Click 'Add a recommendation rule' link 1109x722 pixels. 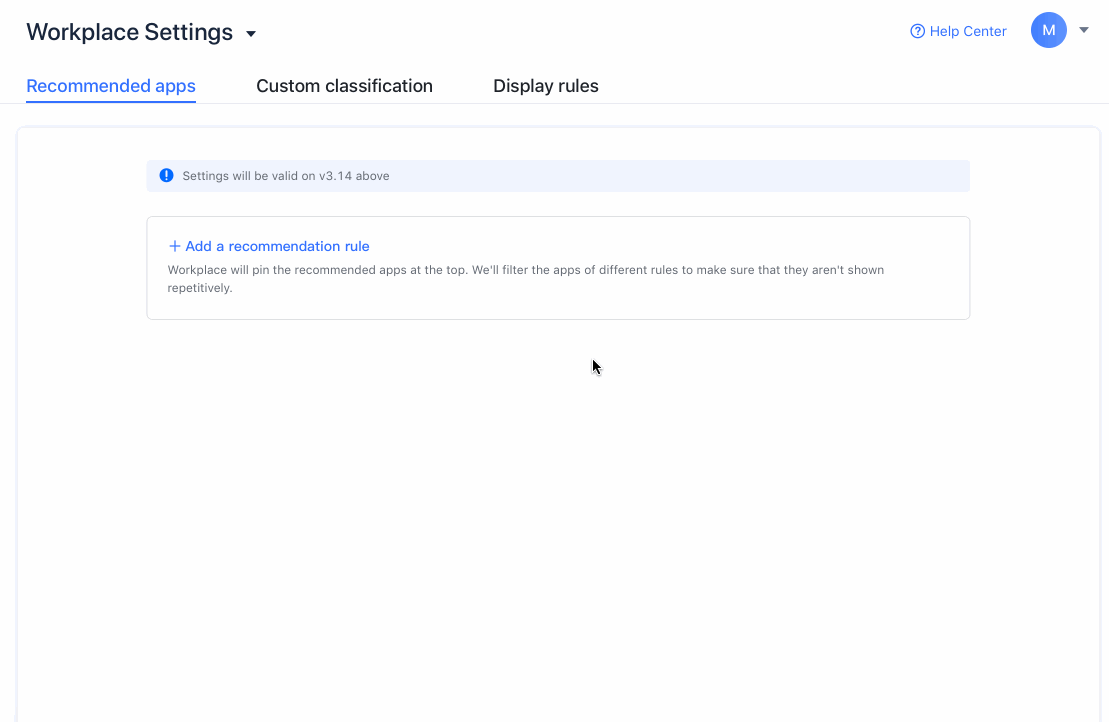click(269, 246)
